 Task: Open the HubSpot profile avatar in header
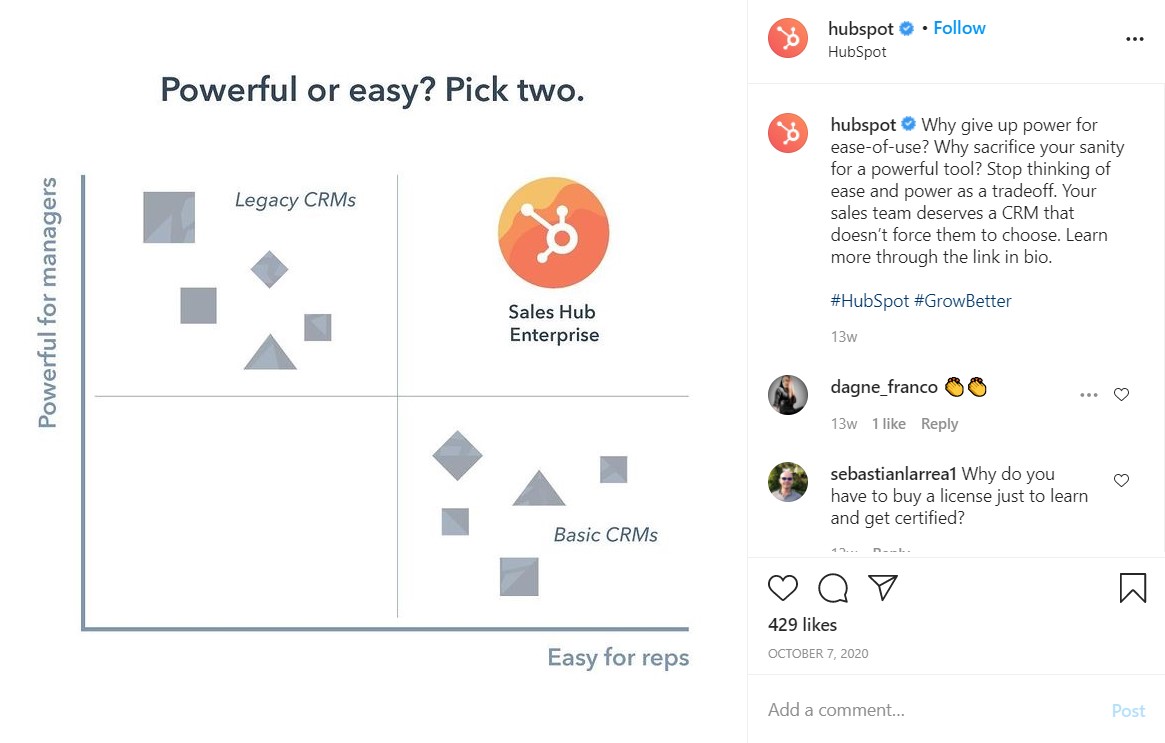coord(788,38)
